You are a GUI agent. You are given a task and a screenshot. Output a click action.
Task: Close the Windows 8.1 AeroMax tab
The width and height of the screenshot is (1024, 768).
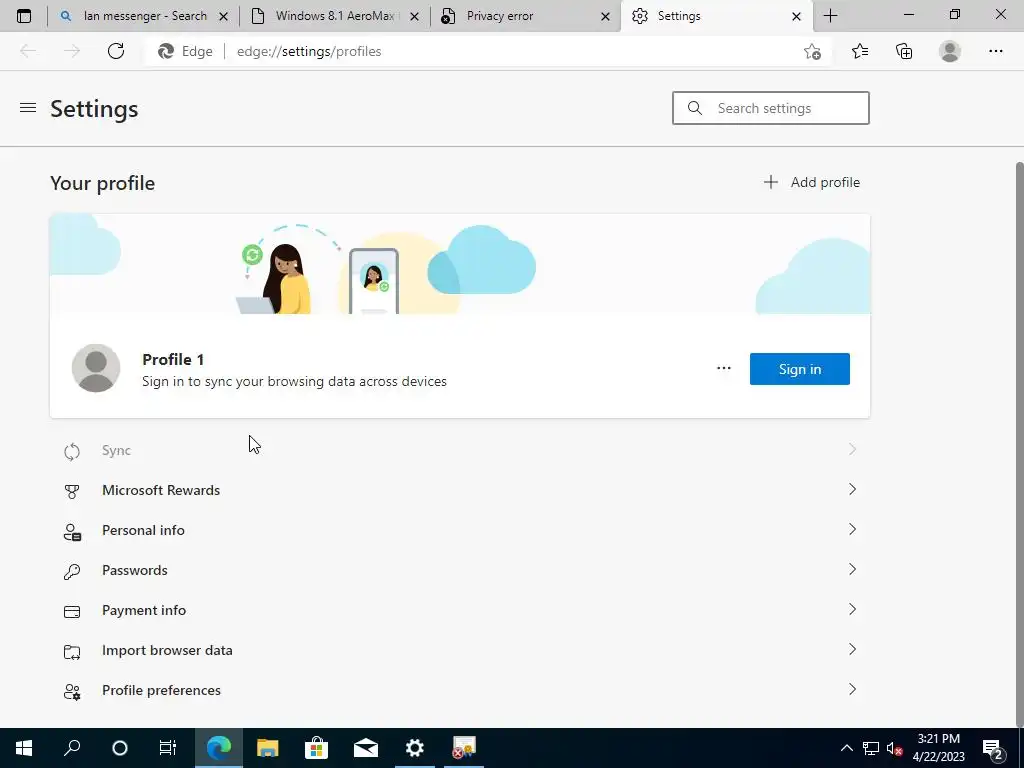414,16
